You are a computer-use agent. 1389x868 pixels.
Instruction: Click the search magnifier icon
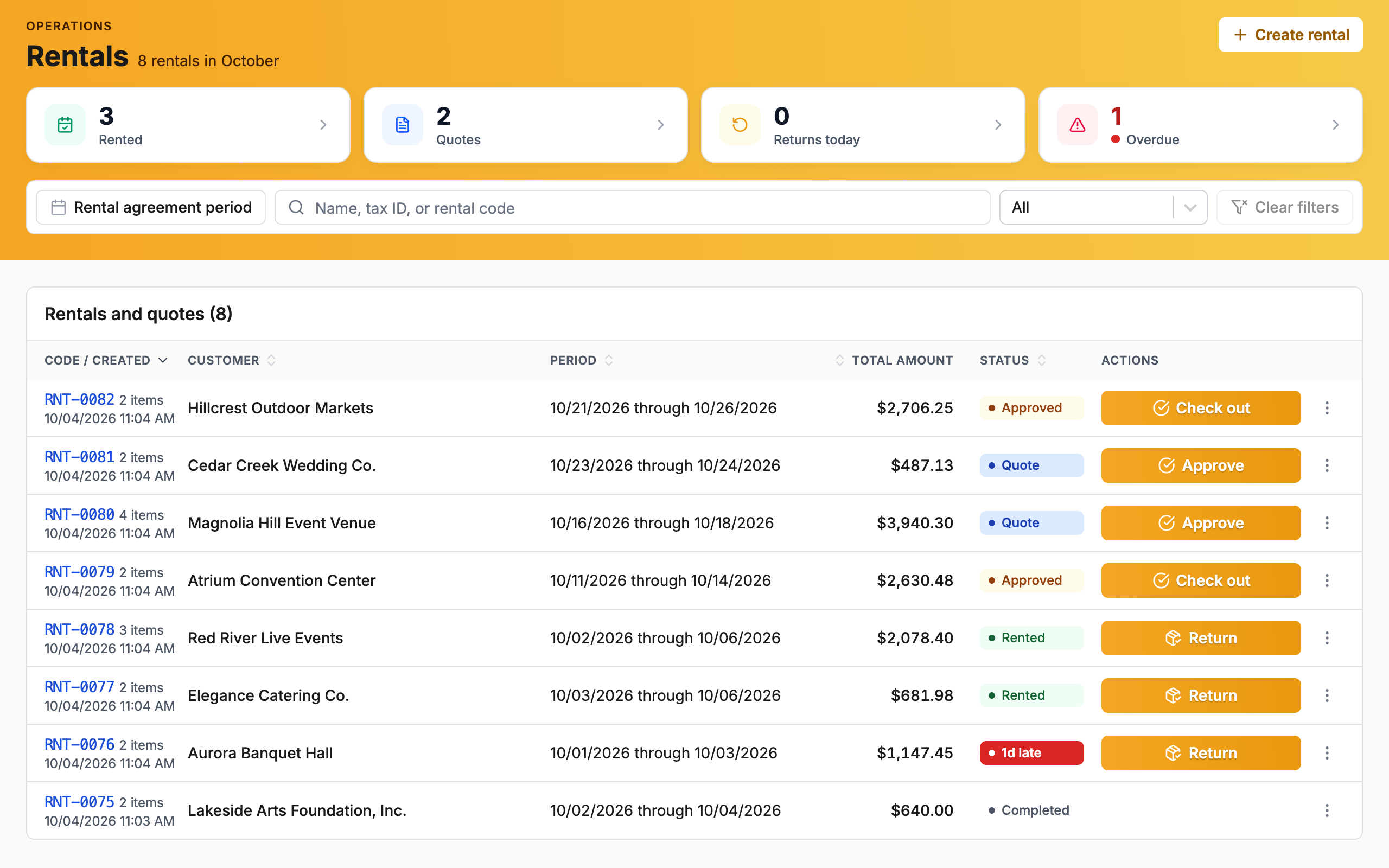(296, 207)
